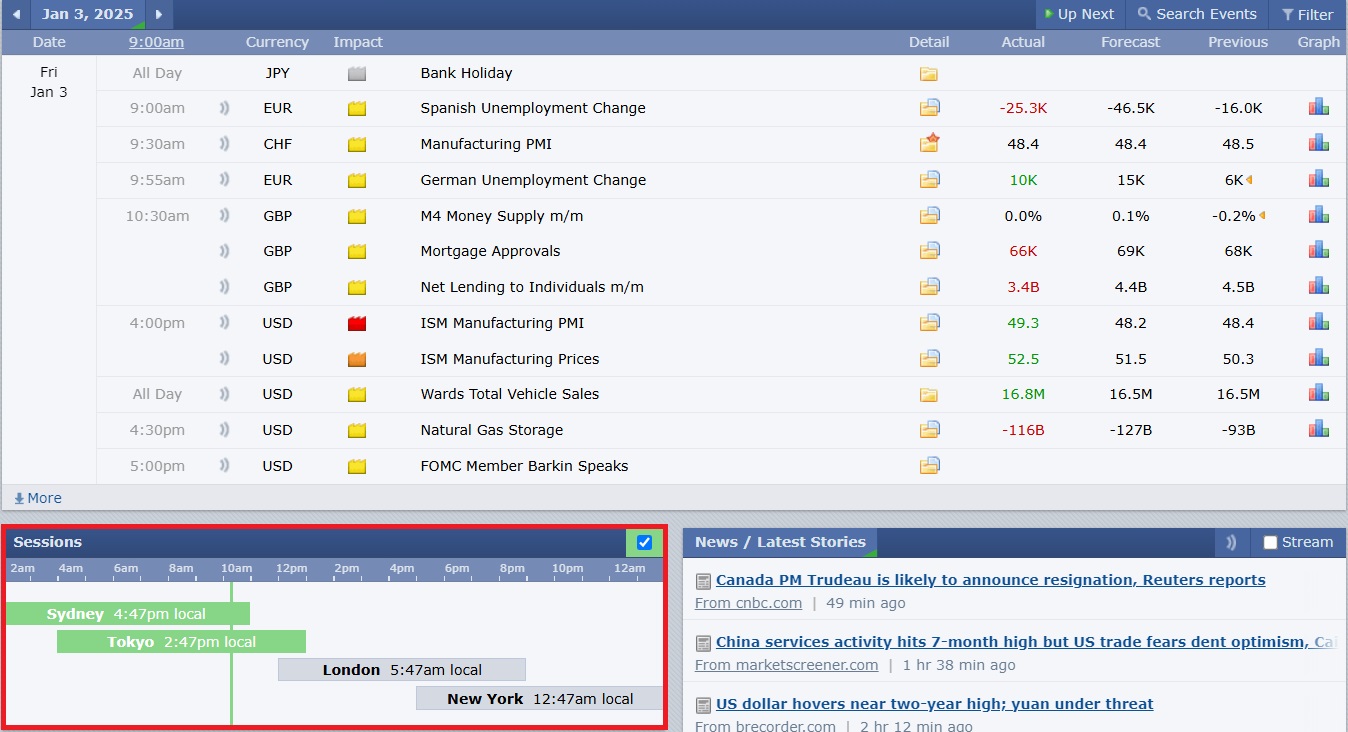The width and height of the screenshot is (1348, 732).
Task: Open Search Events
Action: 1197,14
